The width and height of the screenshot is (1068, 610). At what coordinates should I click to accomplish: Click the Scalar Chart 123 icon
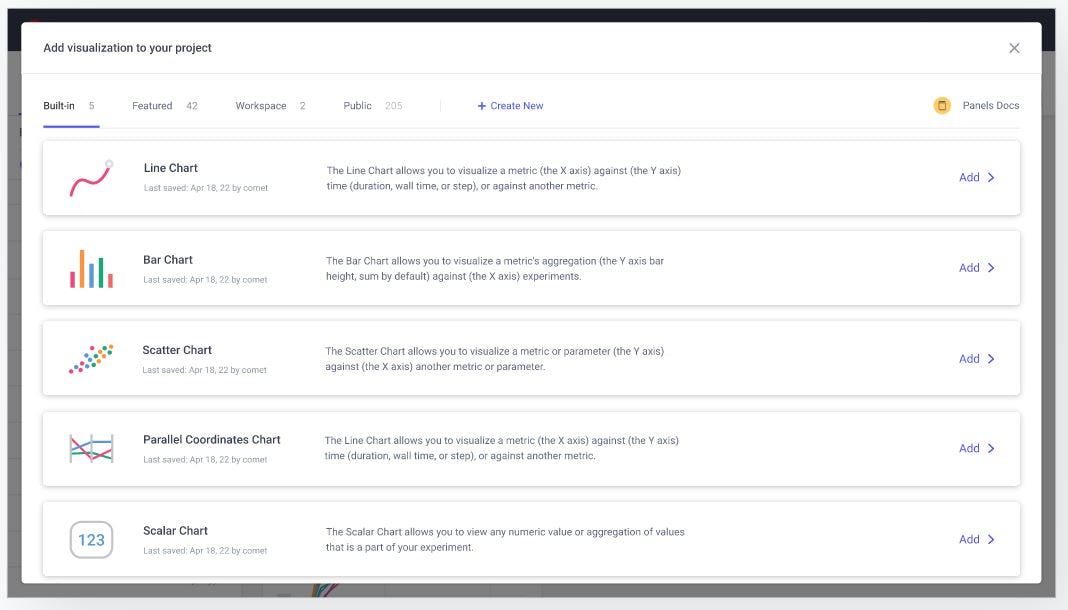91,540
